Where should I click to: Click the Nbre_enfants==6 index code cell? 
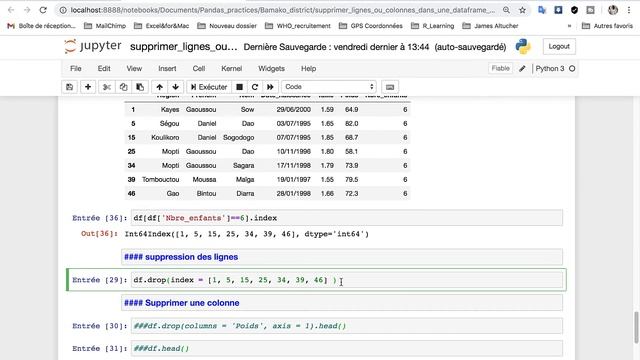[347, 218]
